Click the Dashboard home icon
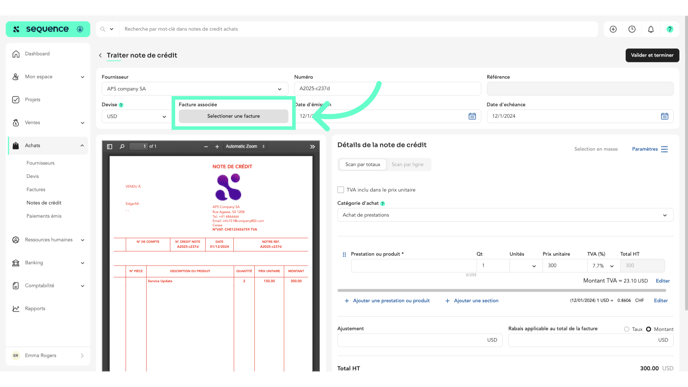Screen dimensions: 688x387 click(x=16, y=54)
